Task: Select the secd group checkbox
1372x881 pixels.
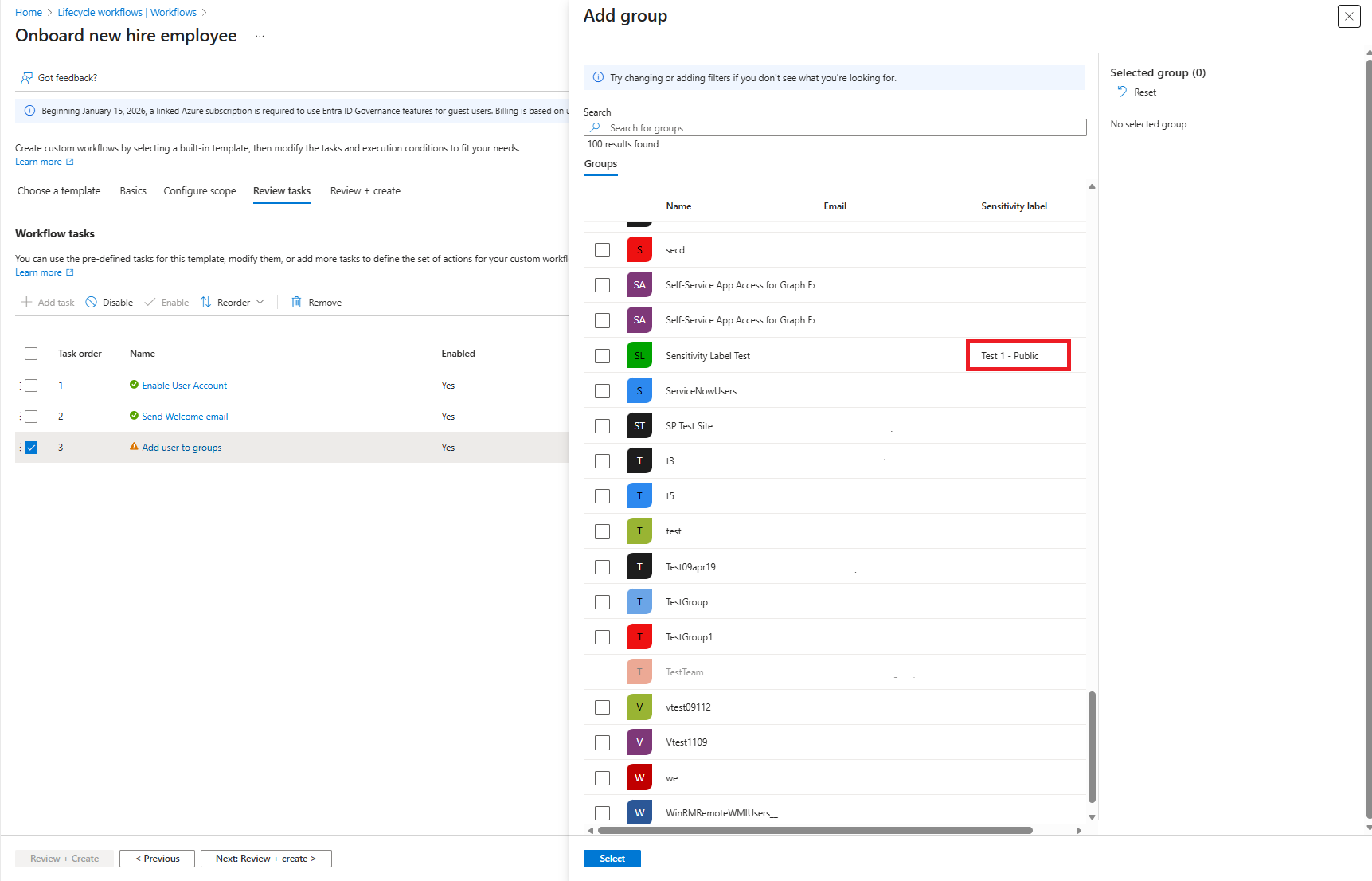Action: [602, 249]
